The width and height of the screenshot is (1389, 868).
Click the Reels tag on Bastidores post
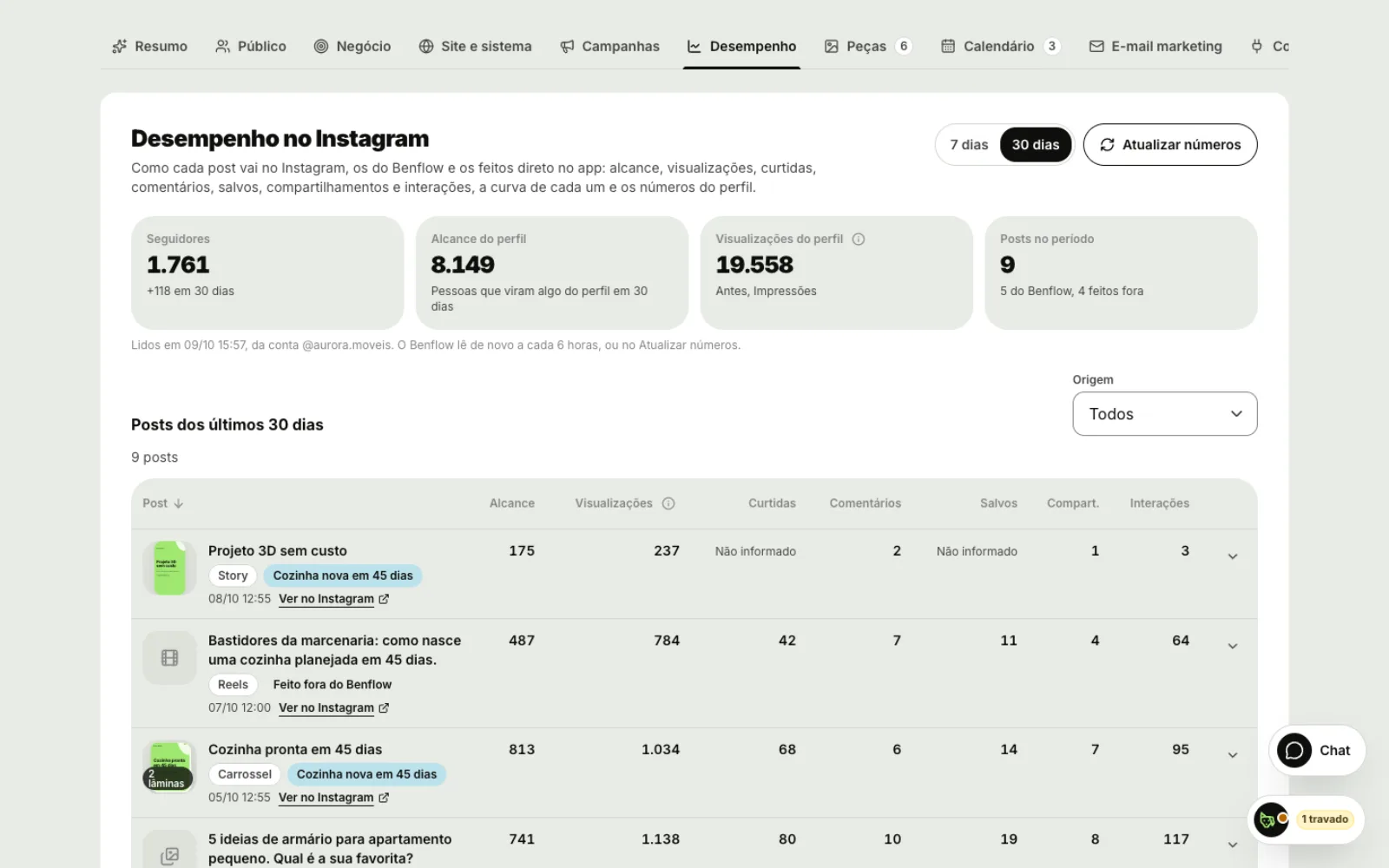(x=233, y=685)
